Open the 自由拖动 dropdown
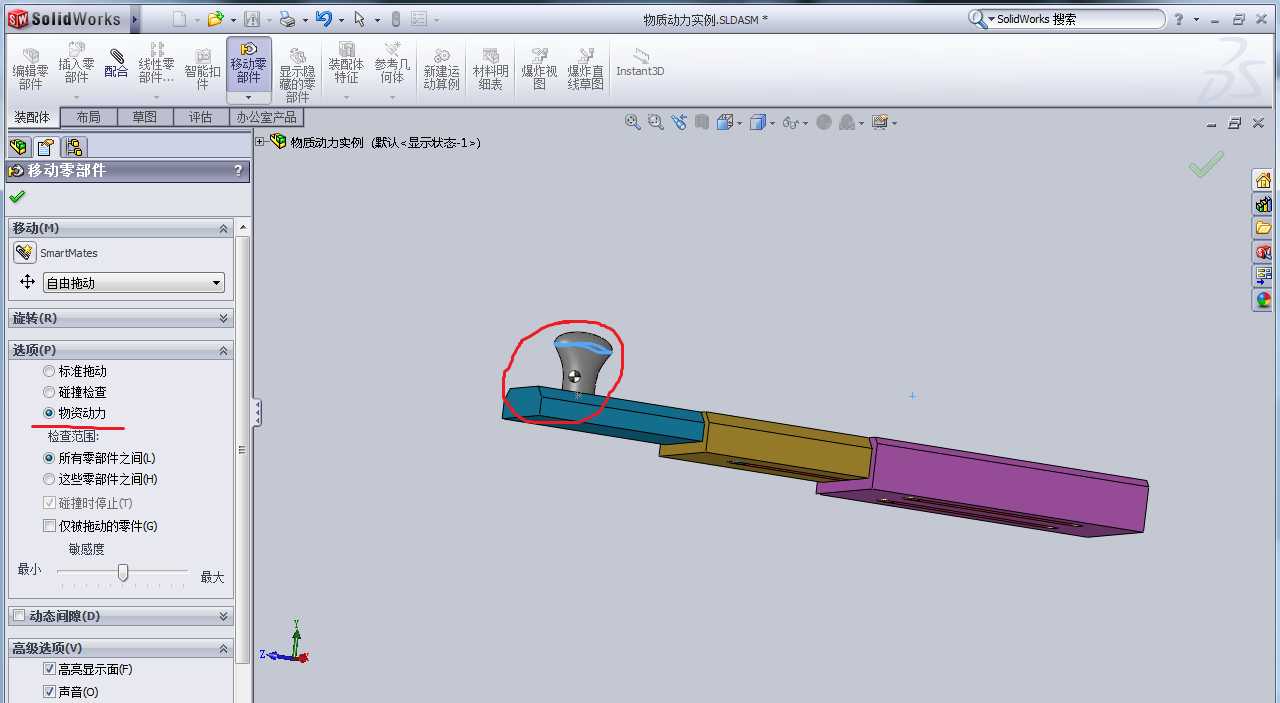1280x703 pixels. [x=134, y=283]
